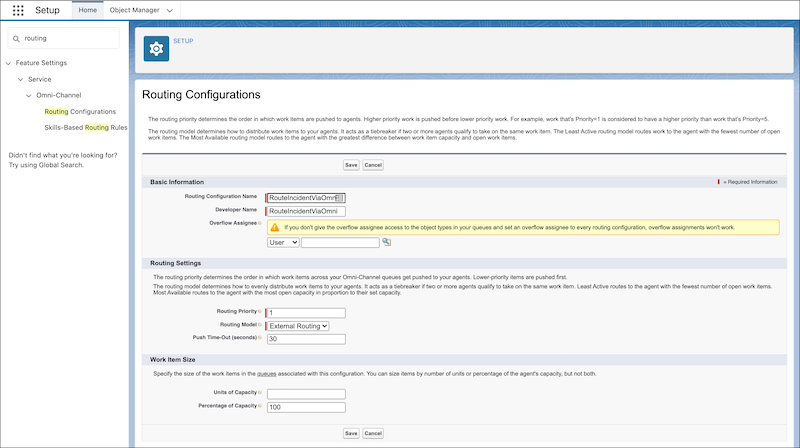Click the Work Item Size section header
The width and height of the screenshot is (800, 448).
172,360
